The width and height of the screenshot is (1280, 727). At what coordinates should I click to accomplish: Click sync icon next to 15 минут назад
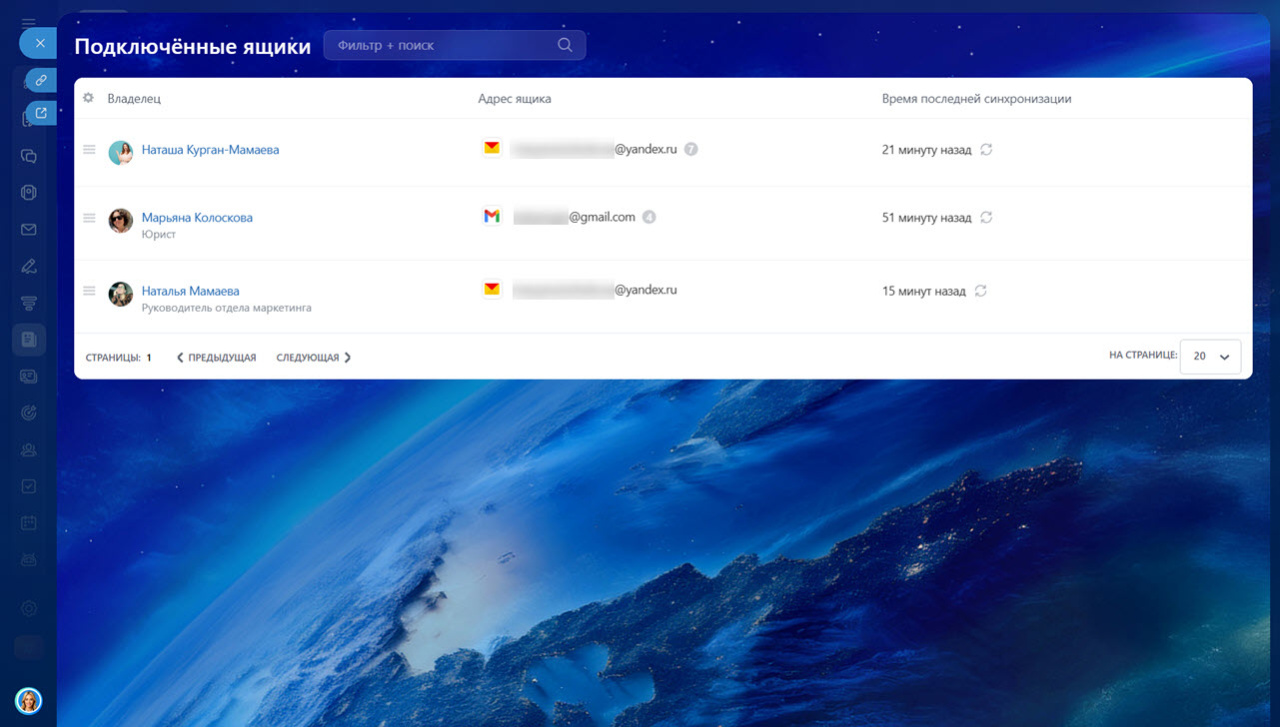pos(981,291)
